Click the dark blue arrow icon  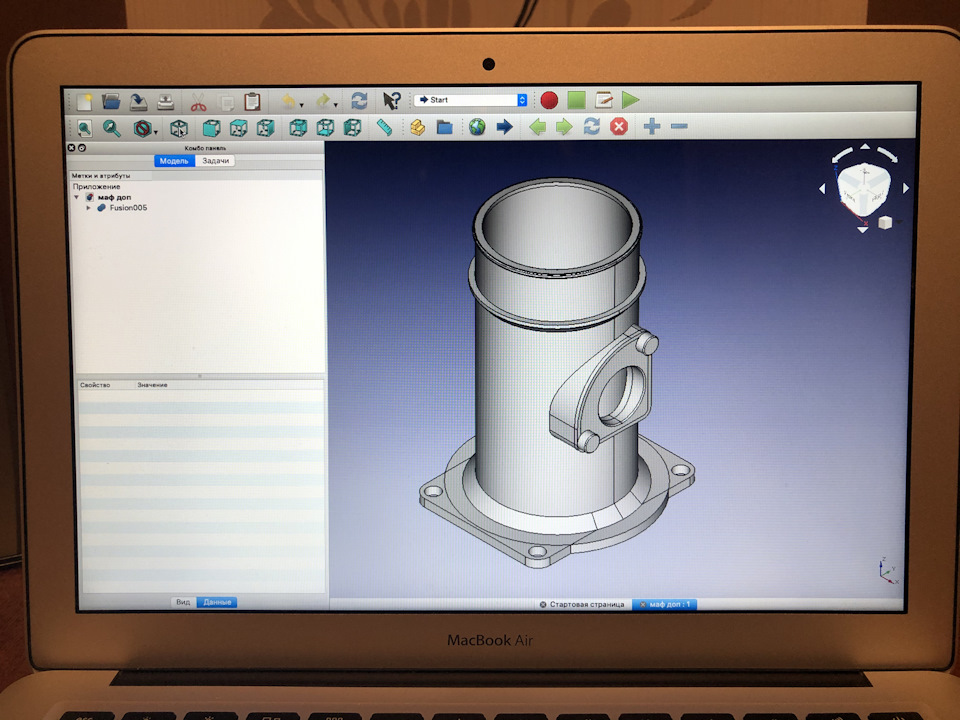[504, 127]
